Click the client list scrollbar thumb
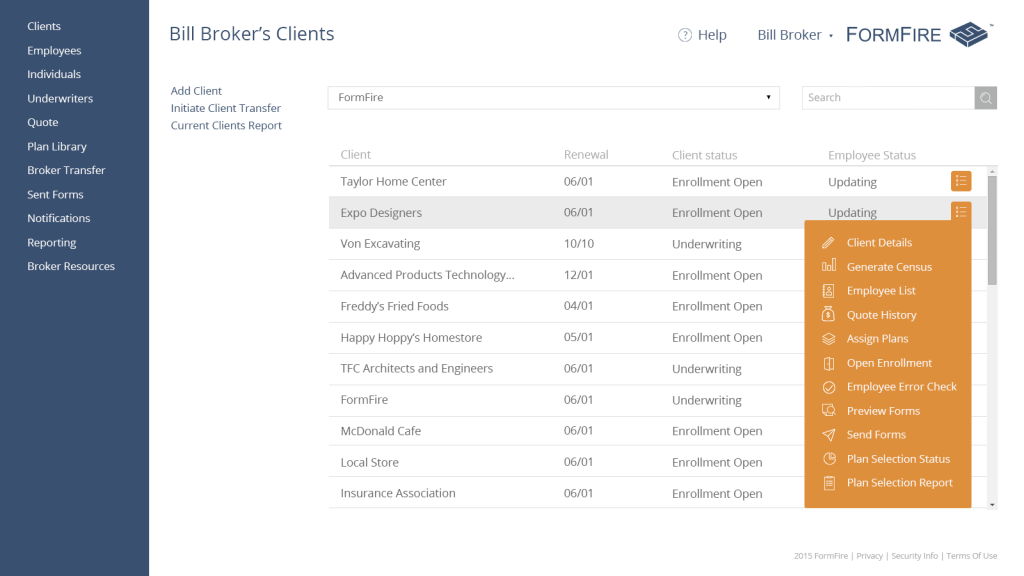 [x=992, y=231]
